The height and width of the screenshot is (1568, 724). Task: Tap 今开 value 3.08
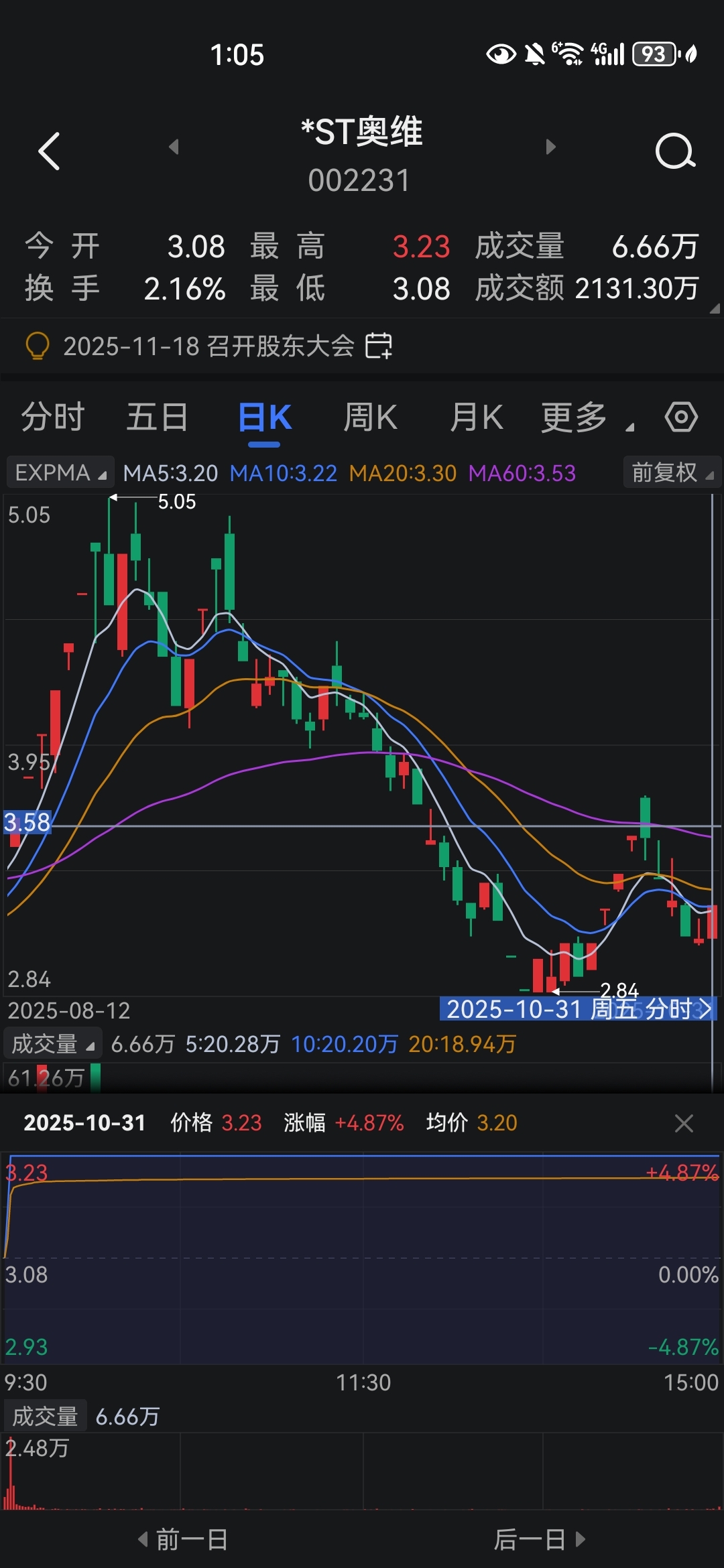click(196, 247)
